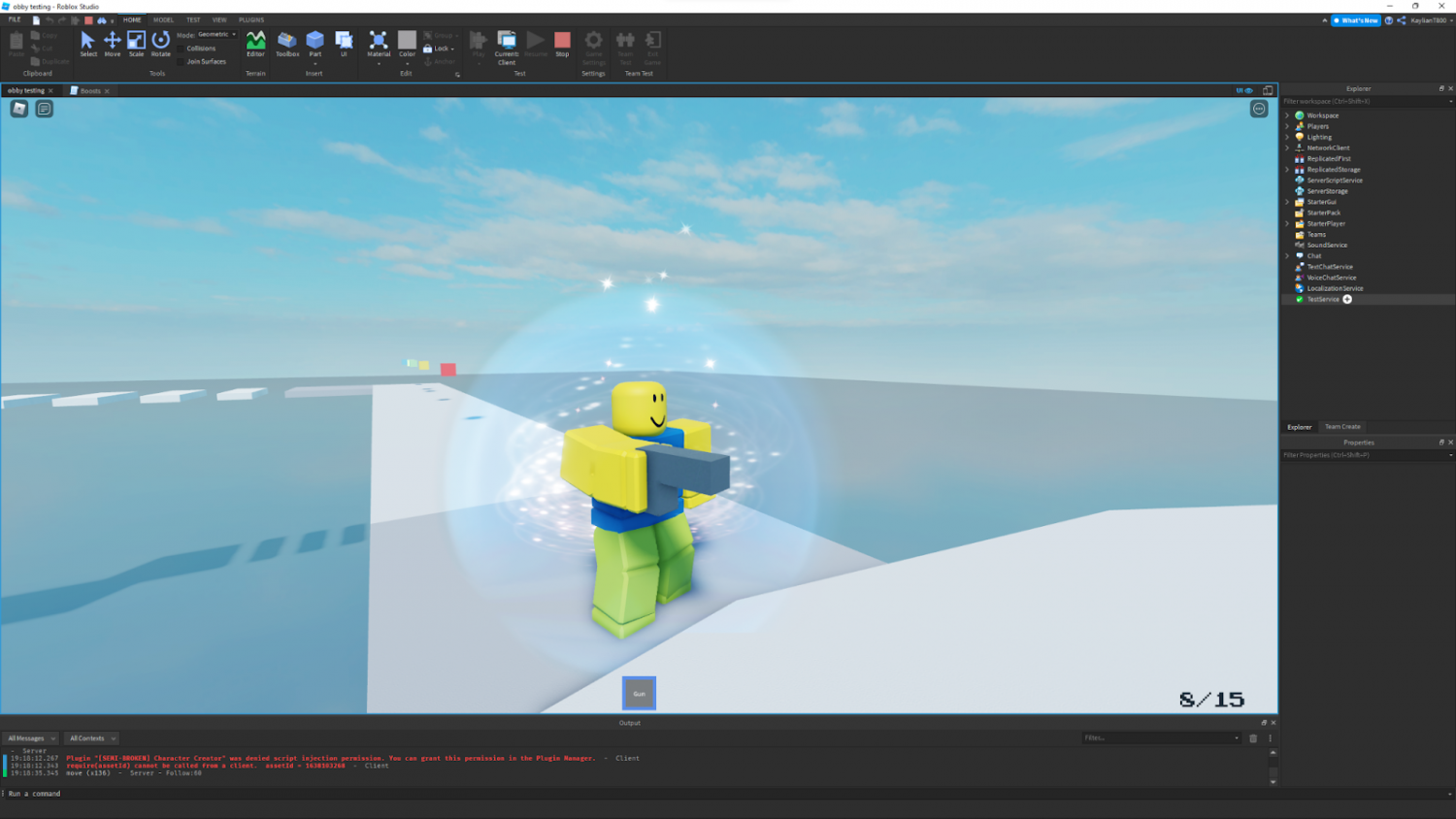The height and width of the screenshot is (819, 1456).
Task: Activate the Rotate tool
Action: click(x=161, y=43)
